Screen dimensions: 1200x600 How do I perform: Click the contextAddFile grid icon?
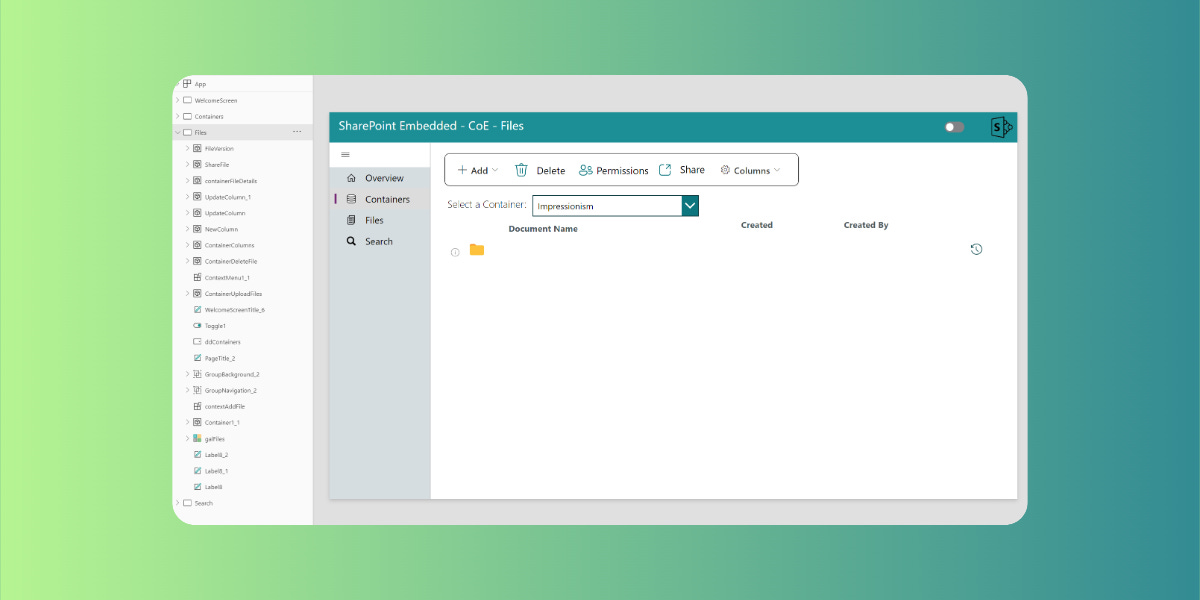click(x=197, y=406)
